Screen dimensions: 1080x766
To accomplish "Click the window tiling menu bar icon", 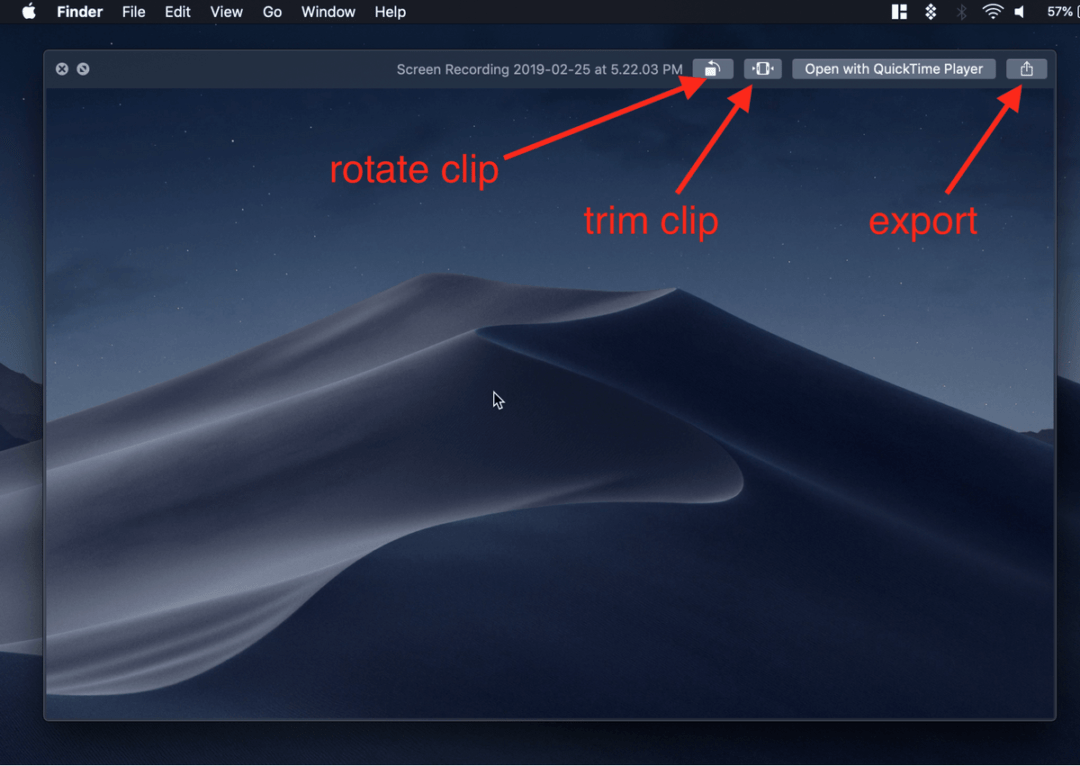I will tap(898, 12).
